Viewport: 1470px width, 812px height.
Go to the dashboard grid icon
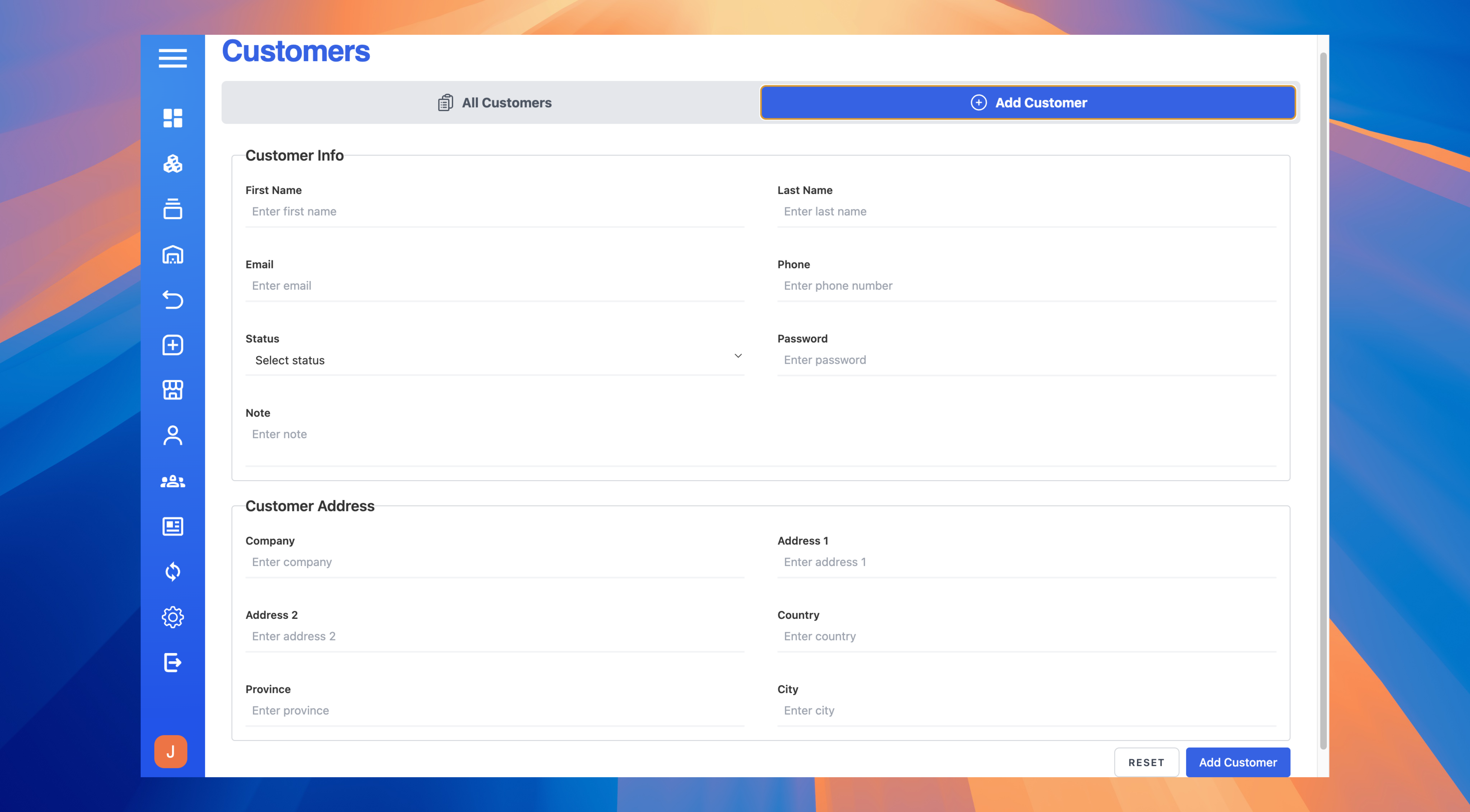[x=172, y=118]
